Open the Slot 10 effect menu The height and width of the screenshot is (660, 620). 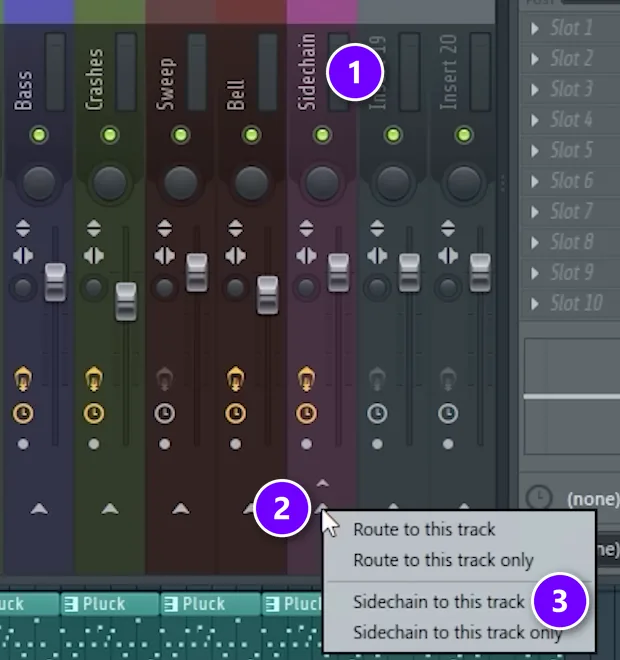[x=535, y=303]
